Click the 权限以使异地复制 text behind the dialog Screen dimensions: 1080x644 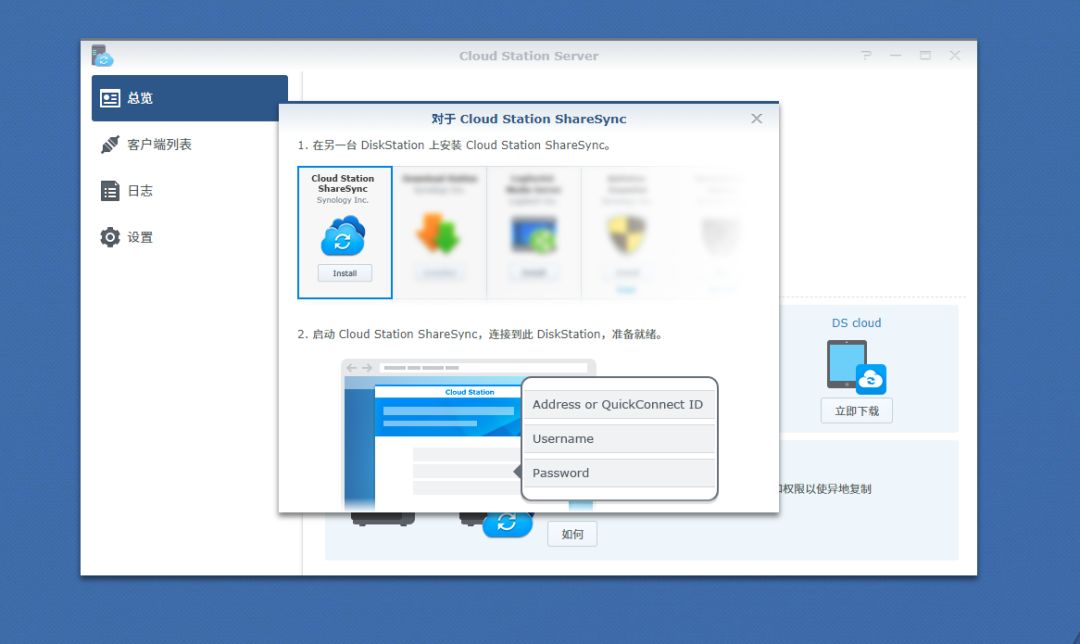826,489
